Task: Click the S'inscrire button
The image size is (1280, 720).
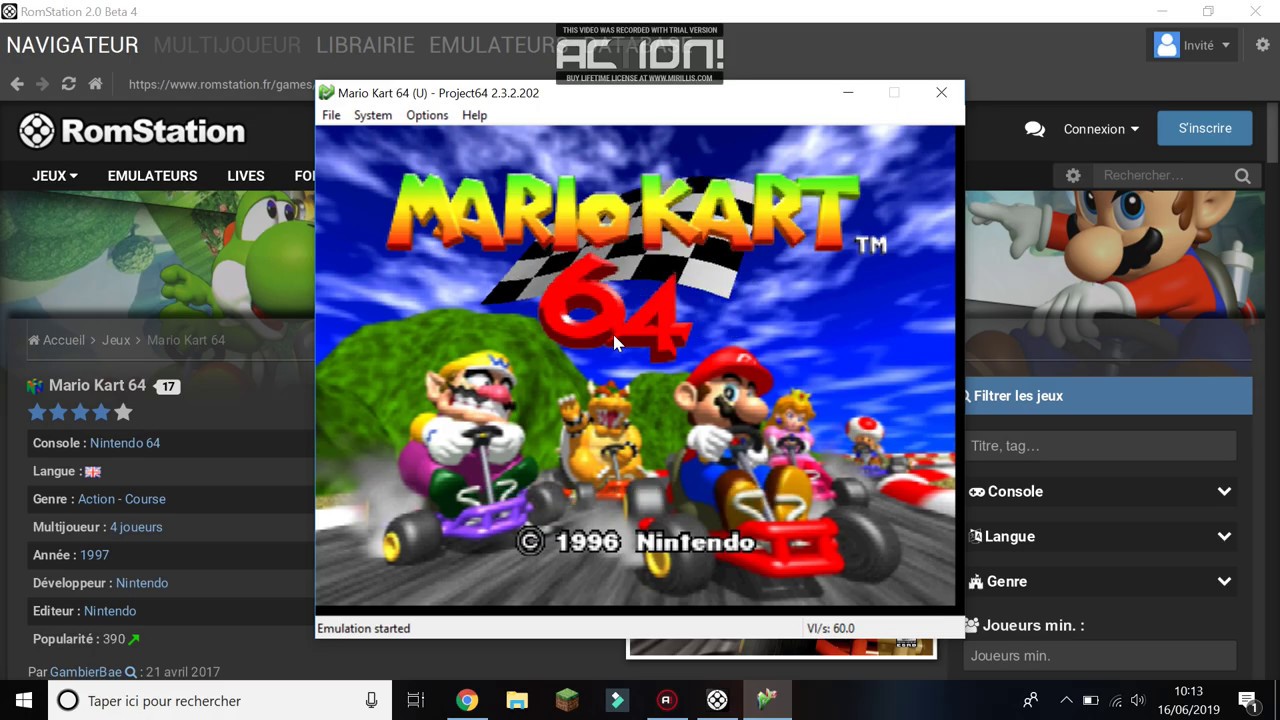Action: coord(1205,128)
